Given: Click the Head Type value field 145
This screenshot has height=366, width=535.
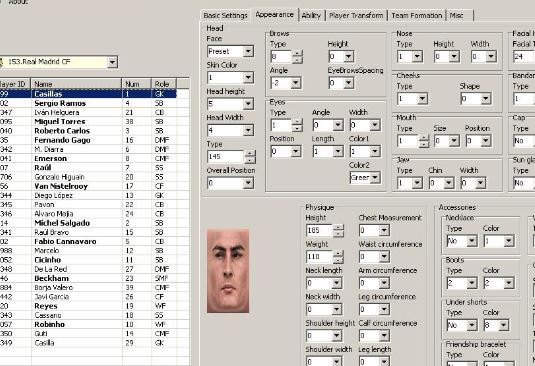Looking at the screenshot, I should pos(227,157).
